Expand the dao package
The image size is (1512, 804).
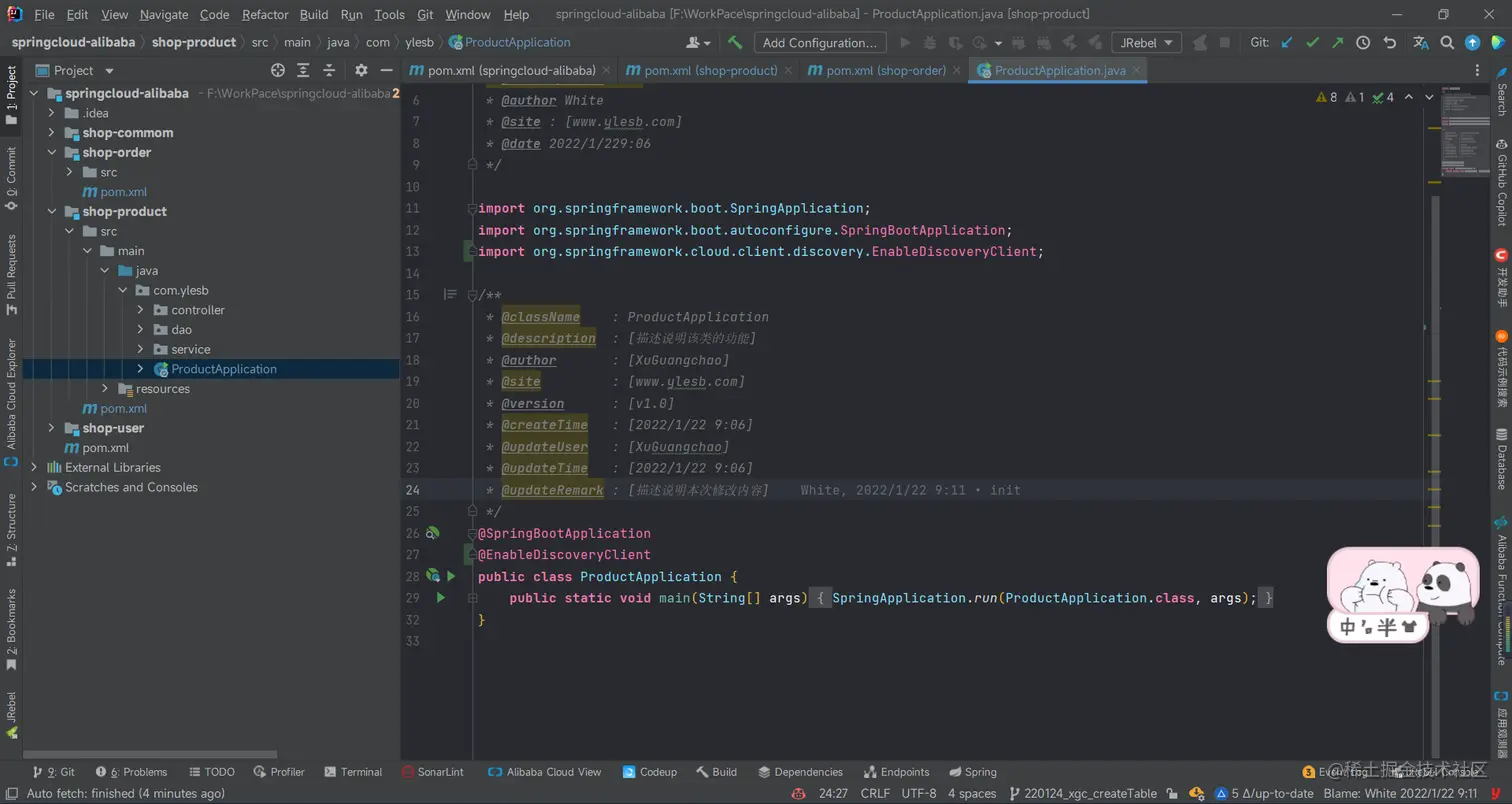point(141,329)
